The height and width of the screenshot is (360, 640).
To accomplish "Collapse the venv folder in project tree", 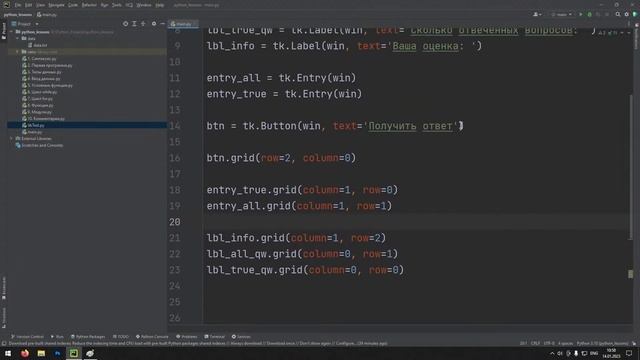I will [18, 52].
